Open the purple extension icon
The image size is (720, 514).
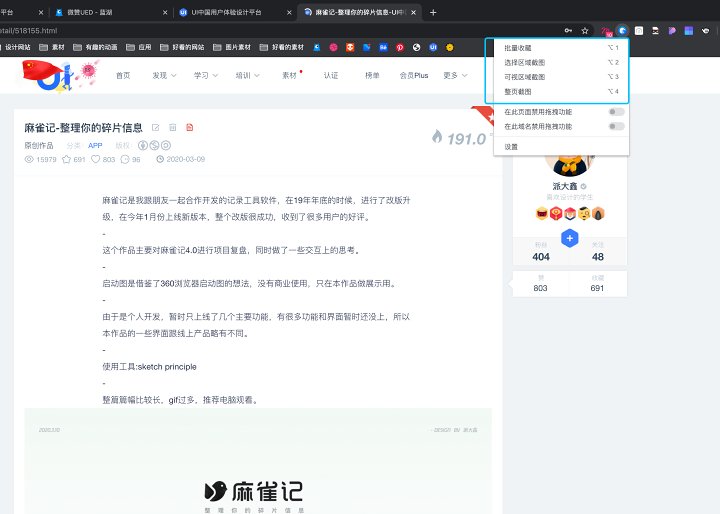[672, 31]
